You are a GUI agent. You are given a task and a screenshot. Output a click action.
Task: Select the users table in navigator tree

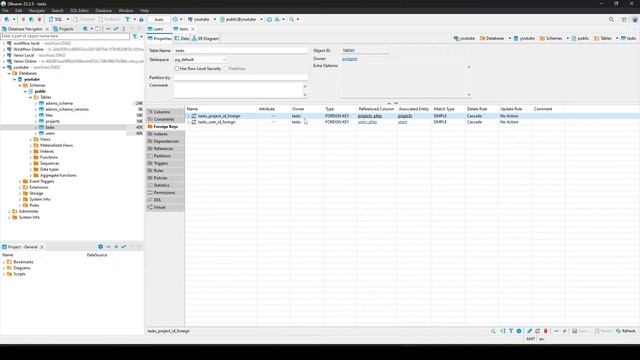(x=50, y=133)
